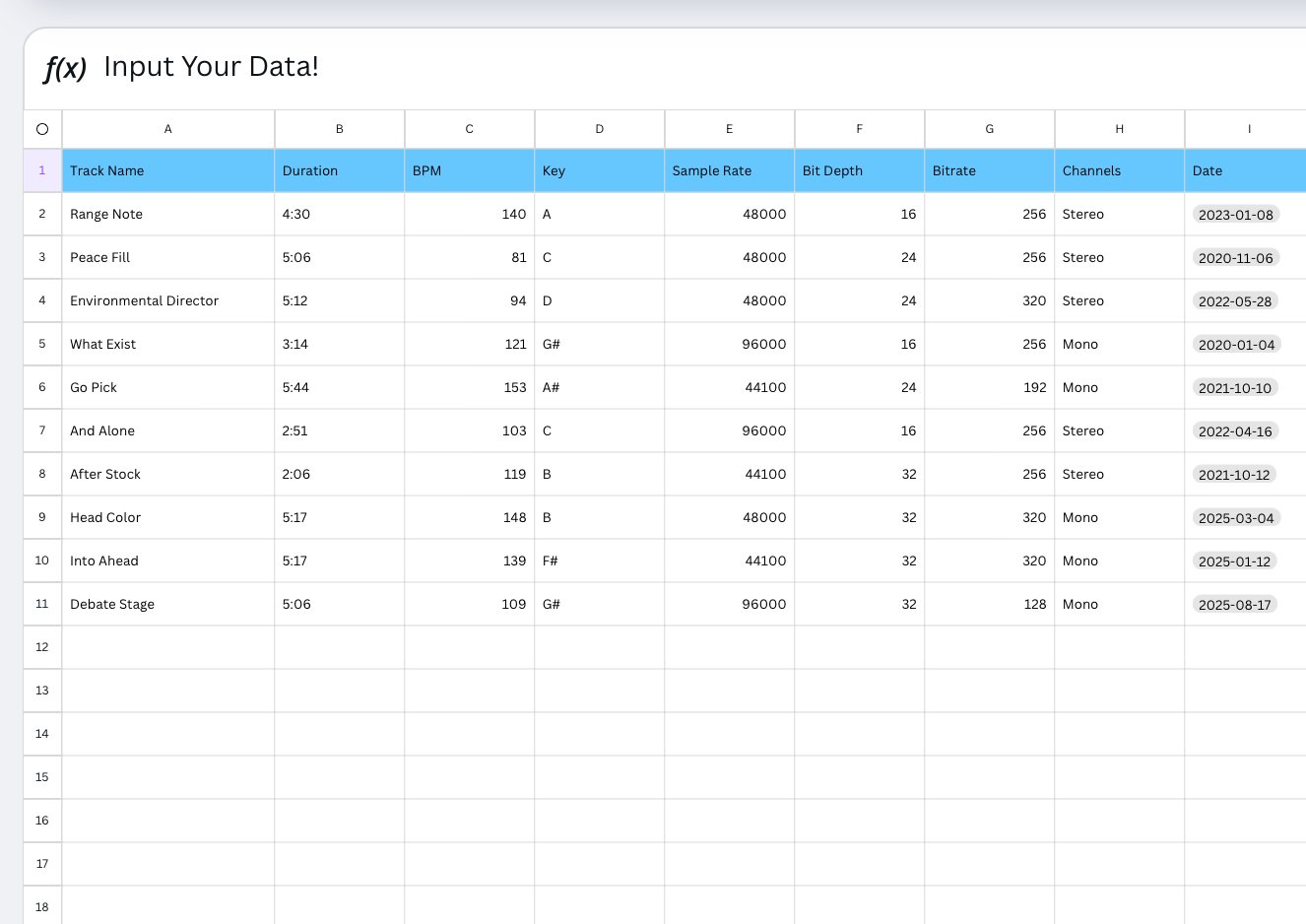Select the Head Color cell
The image size is (1306, 924).
click(168, 517)
